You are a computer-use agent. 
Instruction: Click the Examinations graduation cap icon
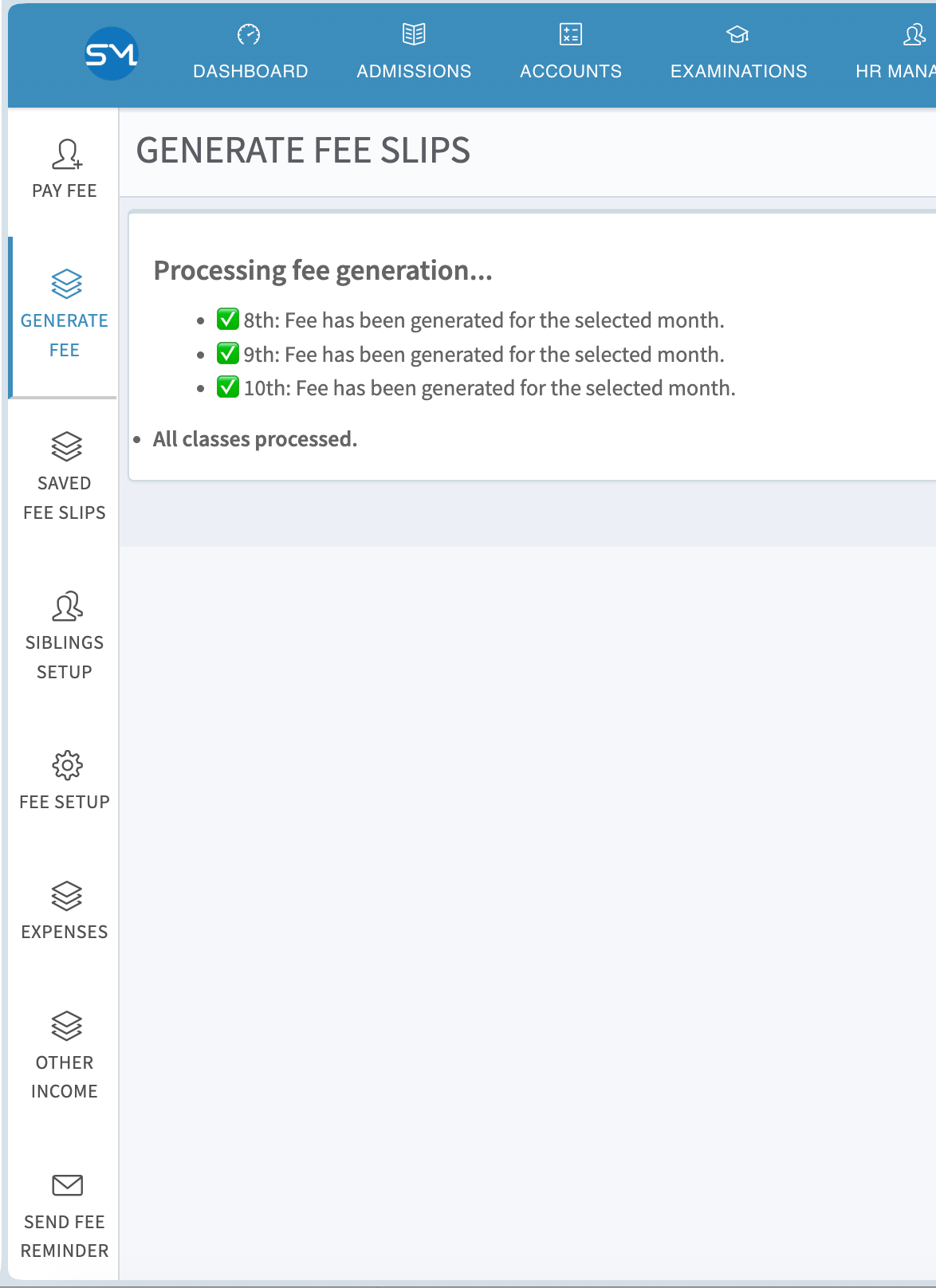[738, 34]
